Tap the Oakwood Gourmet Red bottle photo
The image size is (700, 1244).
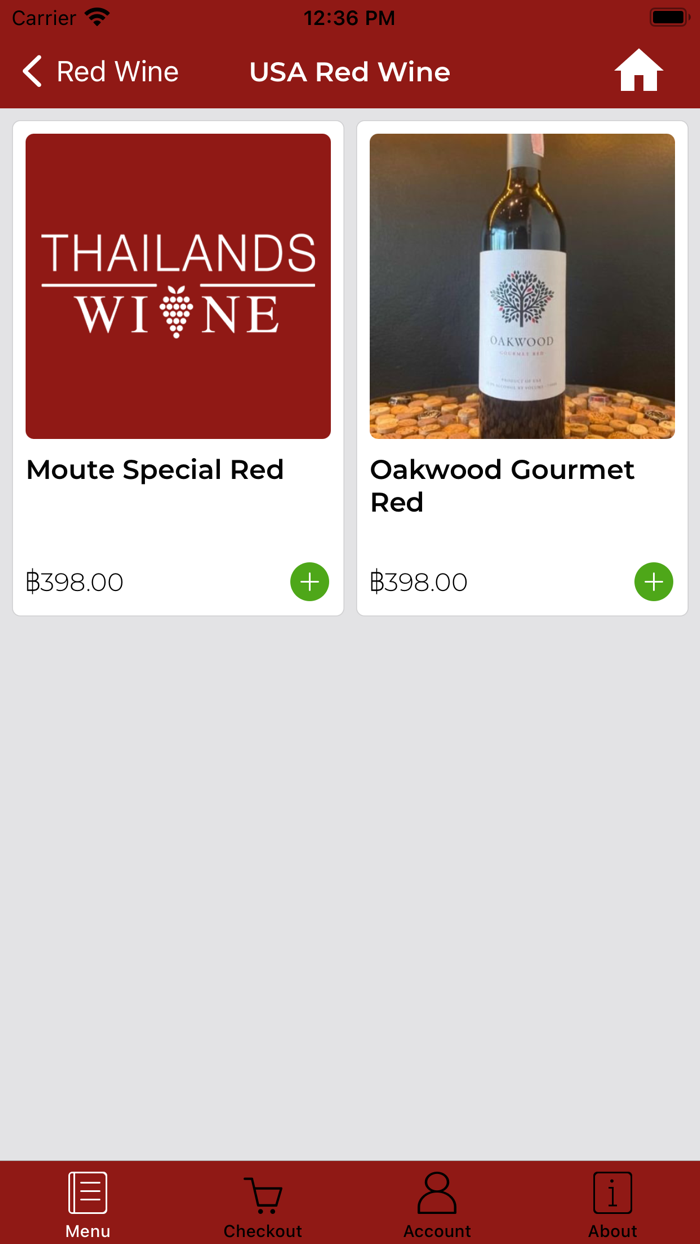click(x=522, y=286)
